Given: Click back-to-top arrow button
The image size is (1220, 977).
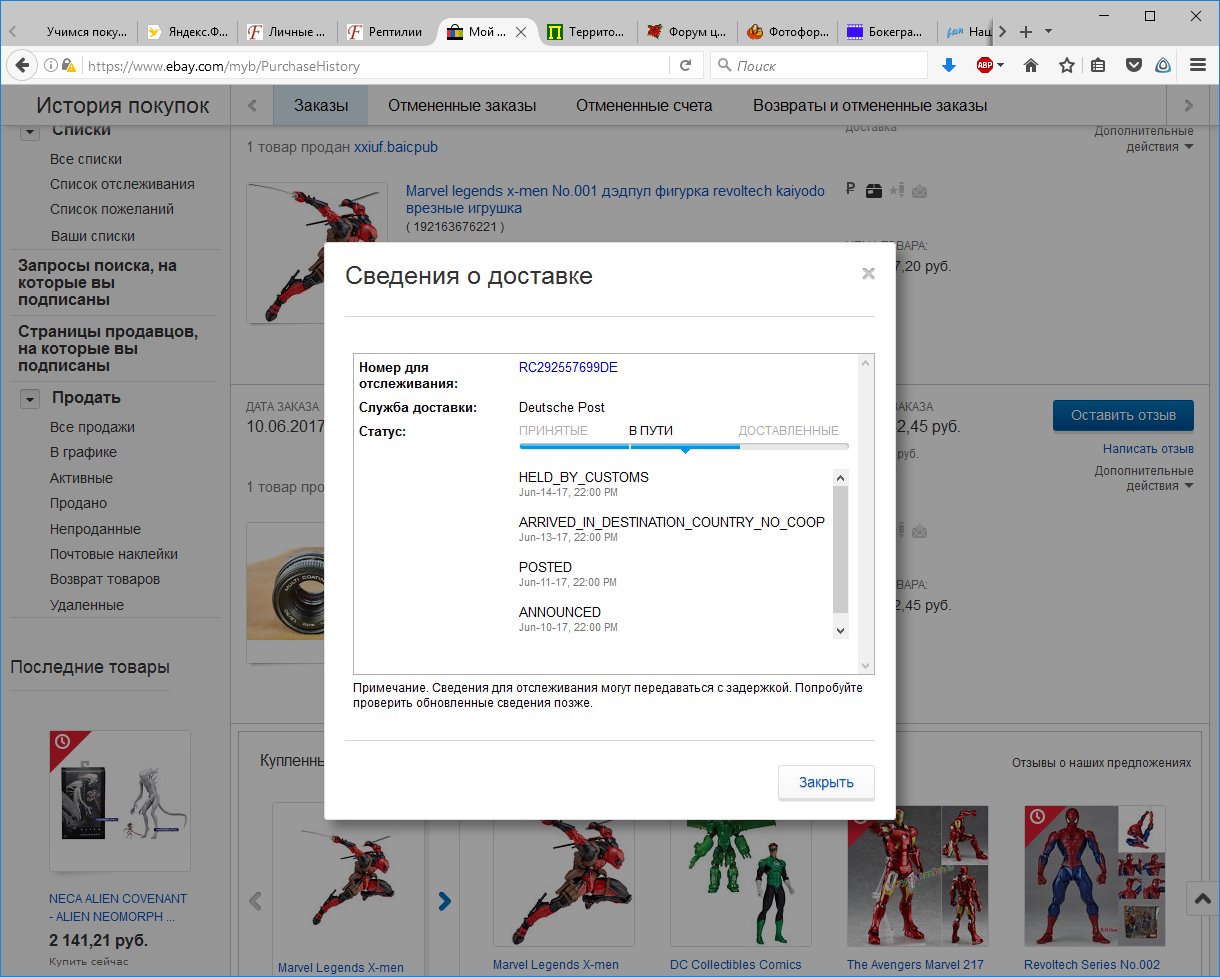Looking at the screenshot, I should pyautogui.click(x=1201, y=899).
